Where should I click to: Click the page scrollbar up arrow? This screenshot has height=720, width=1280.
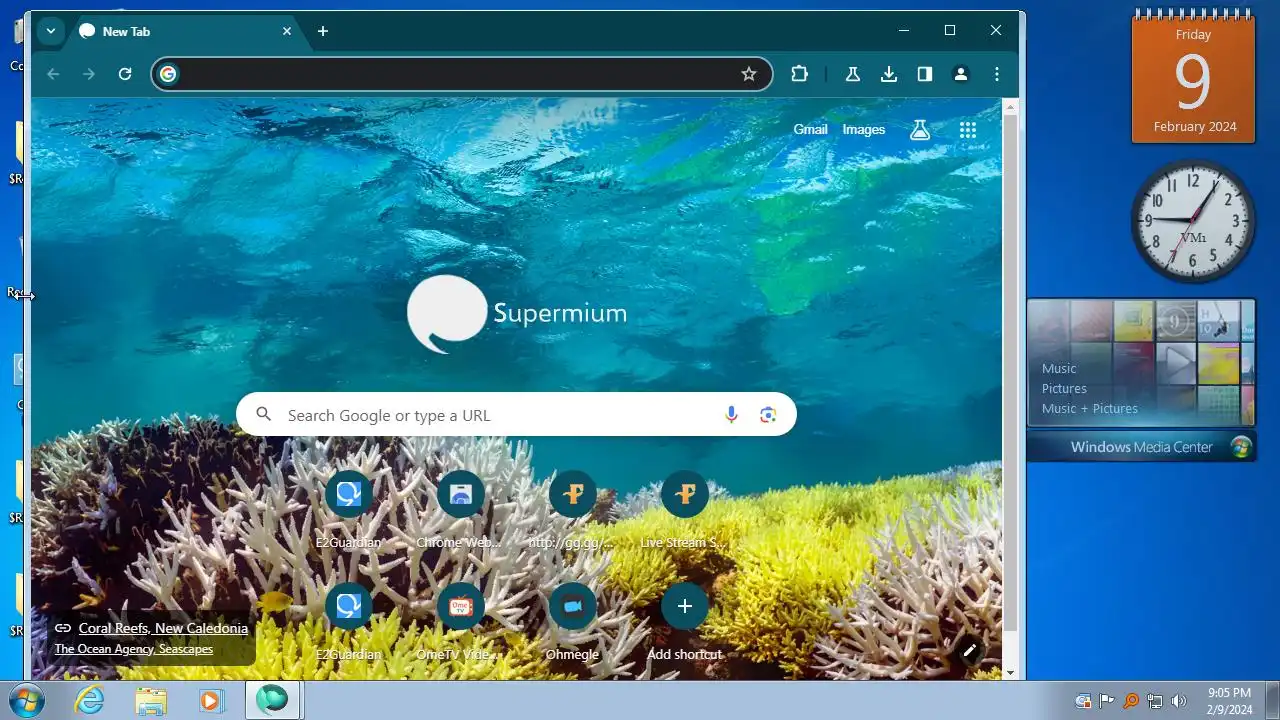click(x=1010, y=105)
